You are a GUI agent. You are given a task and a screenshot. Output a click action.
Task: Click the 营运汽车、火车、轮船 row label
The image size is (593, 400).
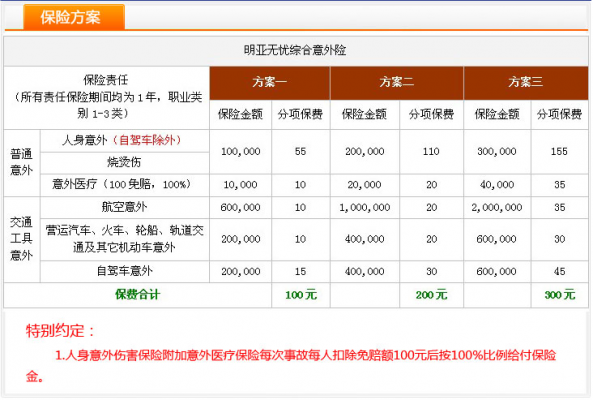124,239
